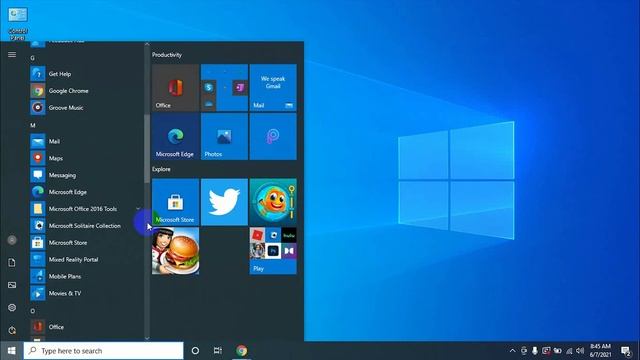The image size is (640, 360).
Task: Open the Twitter tile
Action: (x=224, y=202)
